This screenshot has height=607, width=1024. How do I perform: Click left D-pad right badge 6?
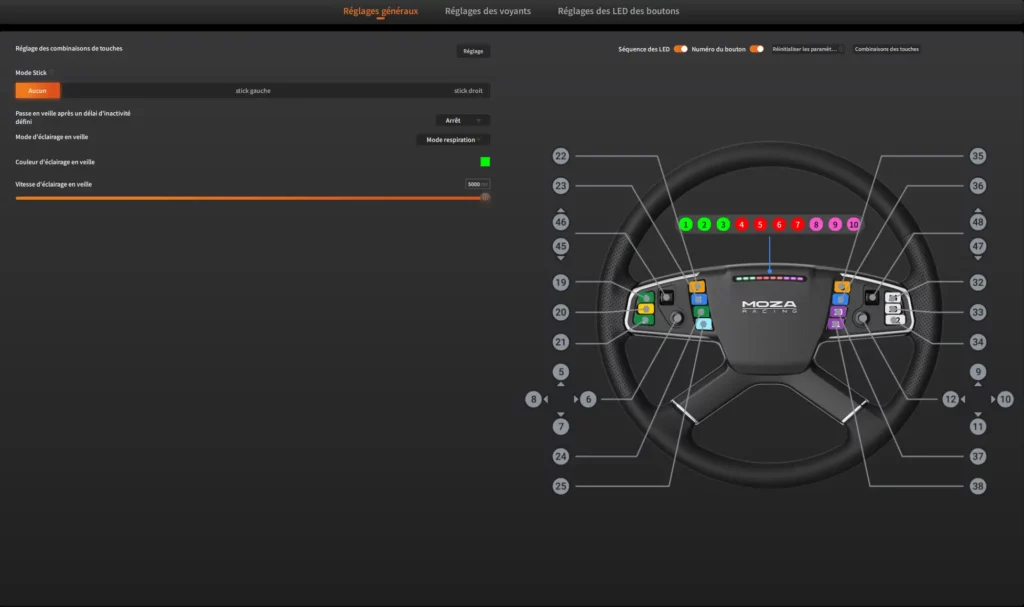pyautogui.click(x=588, y=399)
